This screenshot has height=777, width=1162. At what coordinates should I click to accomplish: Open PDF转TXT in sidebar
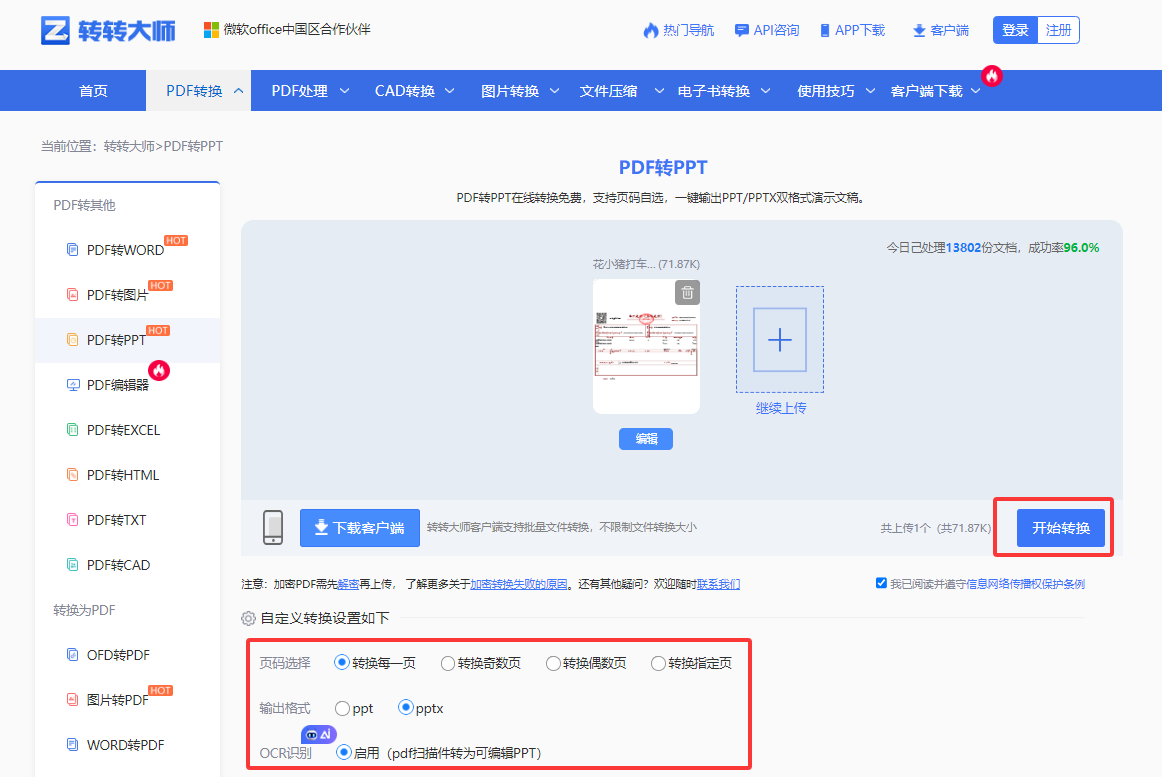point(116,520)
